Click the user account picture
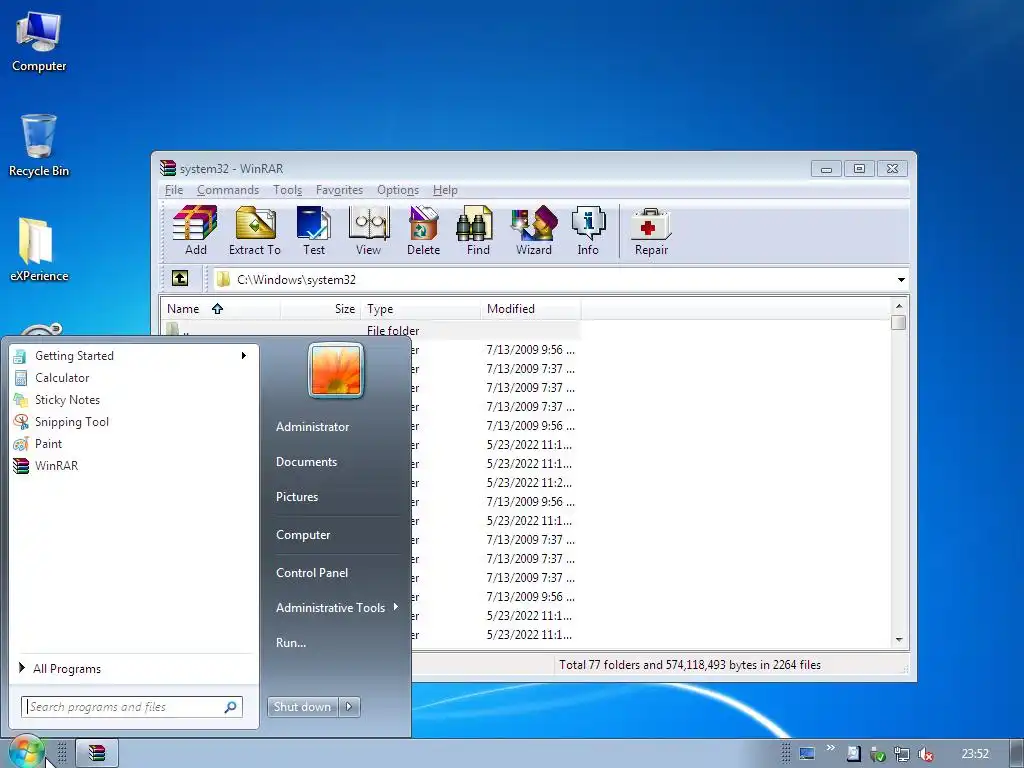Screen dimensions: 1024x768 [336, 370]
